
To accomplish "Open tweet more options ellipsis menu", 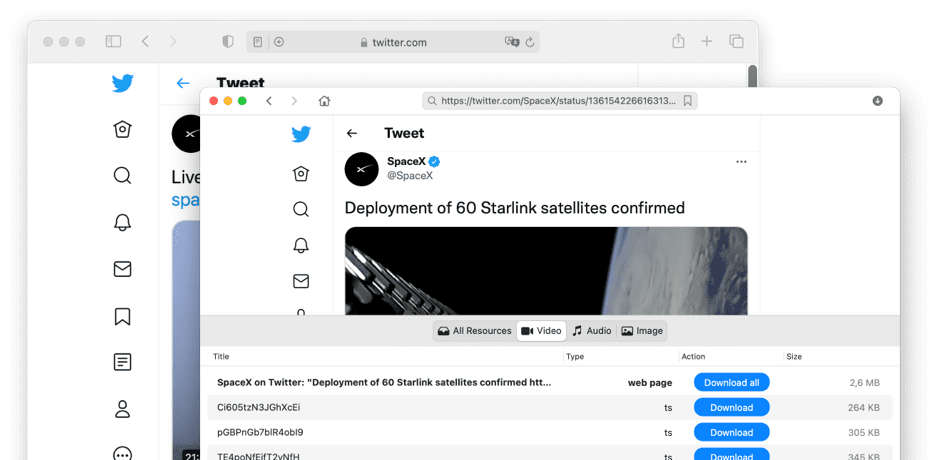I will click(742, 162).
